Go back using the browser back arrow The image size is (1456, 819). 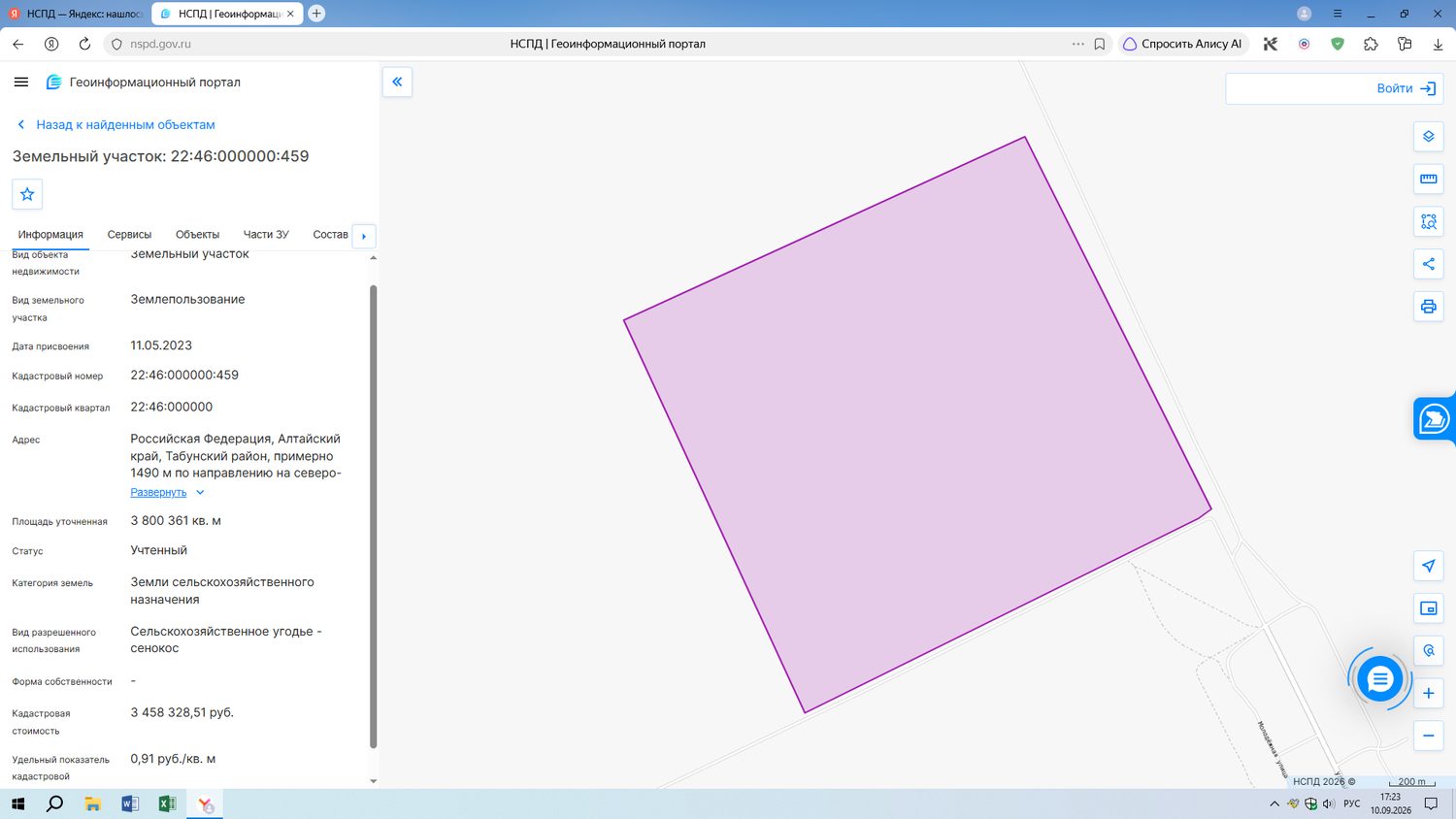pos(18,44)
